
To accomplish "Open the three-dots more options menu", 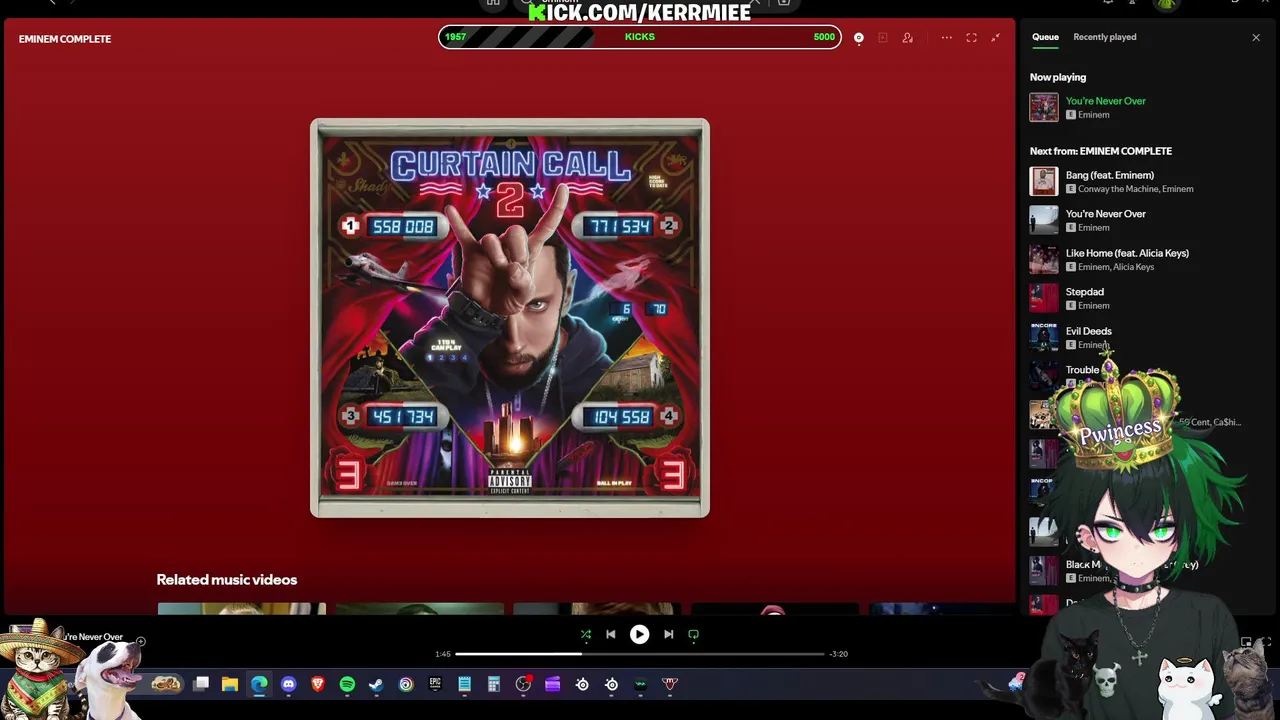I will click(946, 38).
